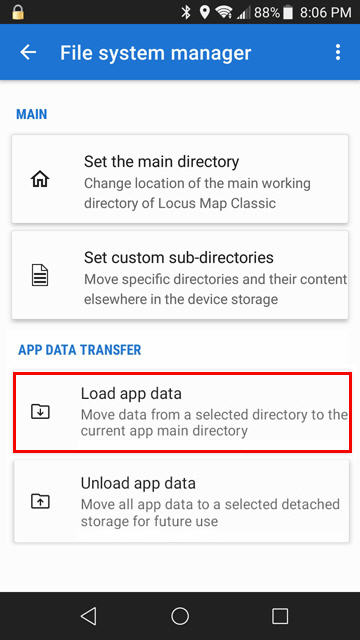Tap the Wi-Fi status icon
This screenshot has height=640, width=360.
point(224,12)
